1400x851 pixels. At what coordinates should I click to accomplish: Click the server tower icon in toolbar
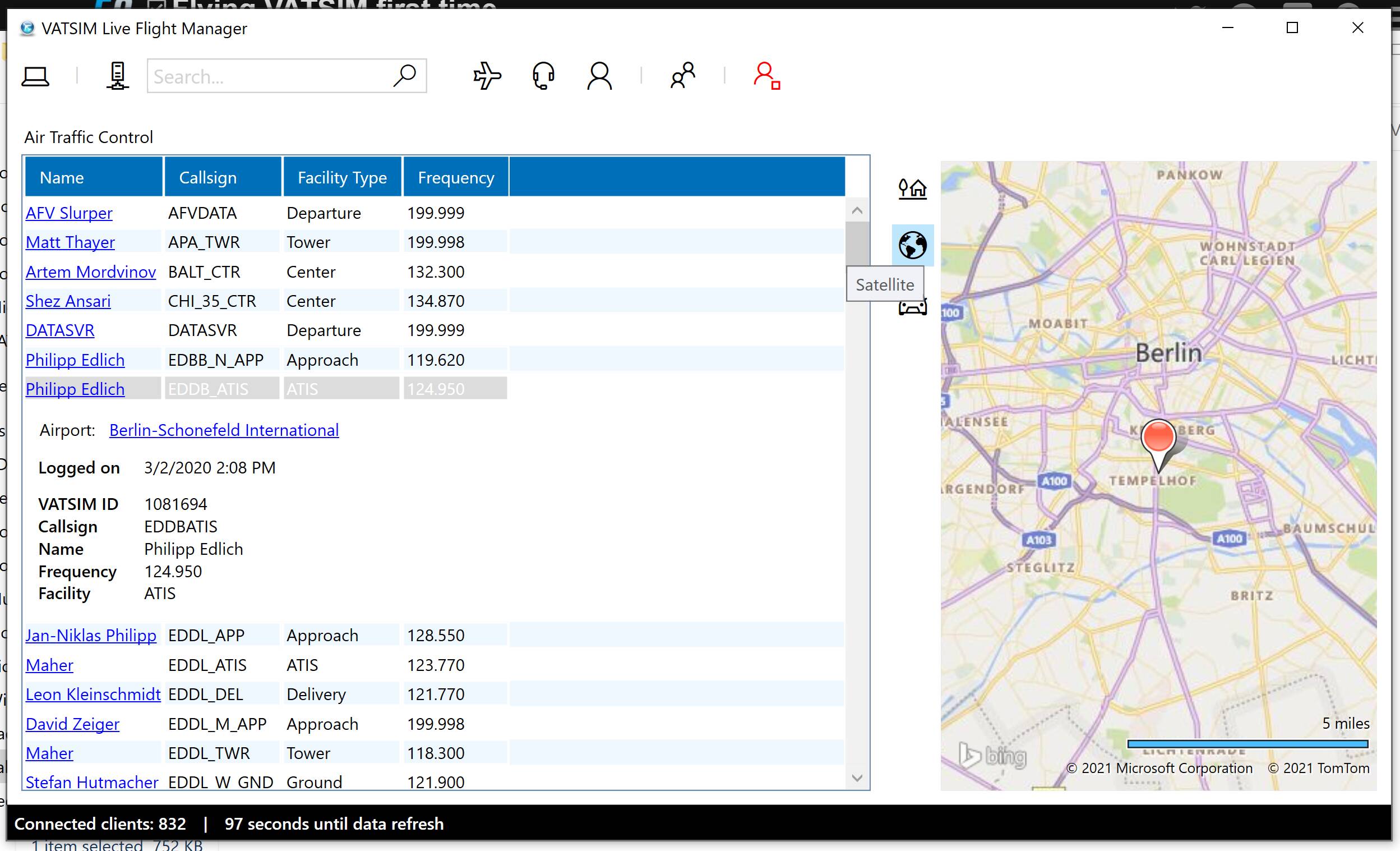(x=118, y=76)
